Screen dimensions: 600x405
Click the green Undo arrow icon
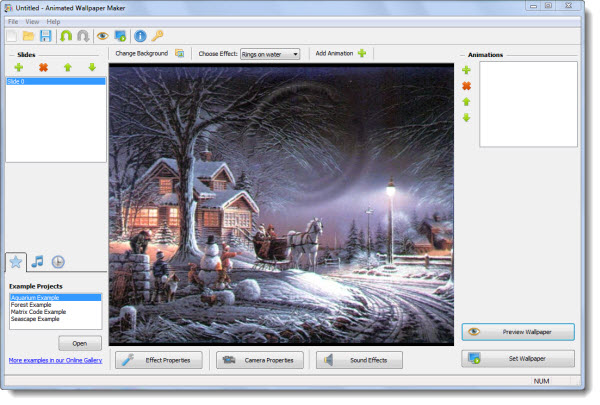pos(66,36)
